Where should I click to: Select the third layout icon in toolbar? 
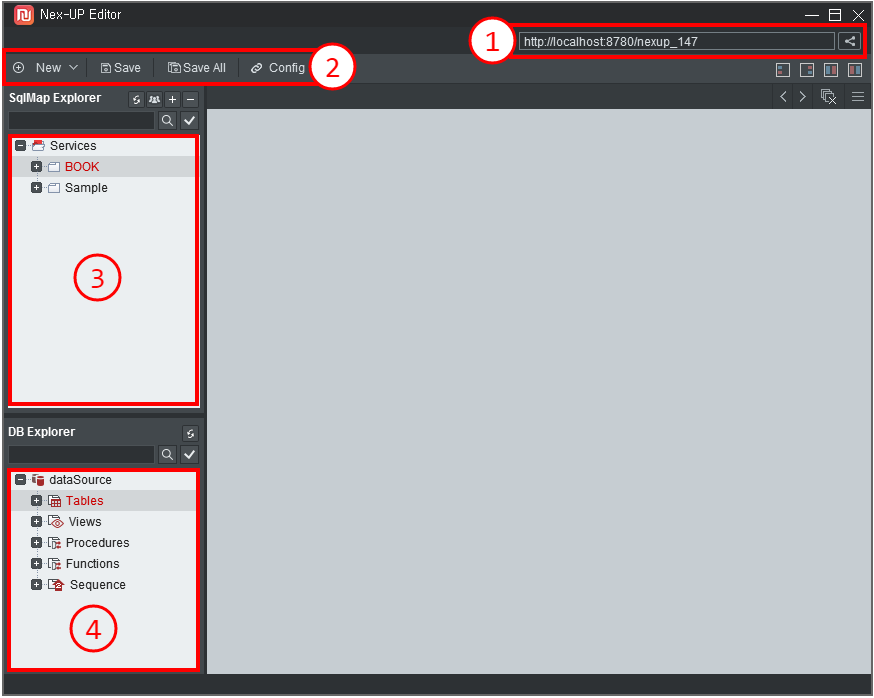point(831,70)
